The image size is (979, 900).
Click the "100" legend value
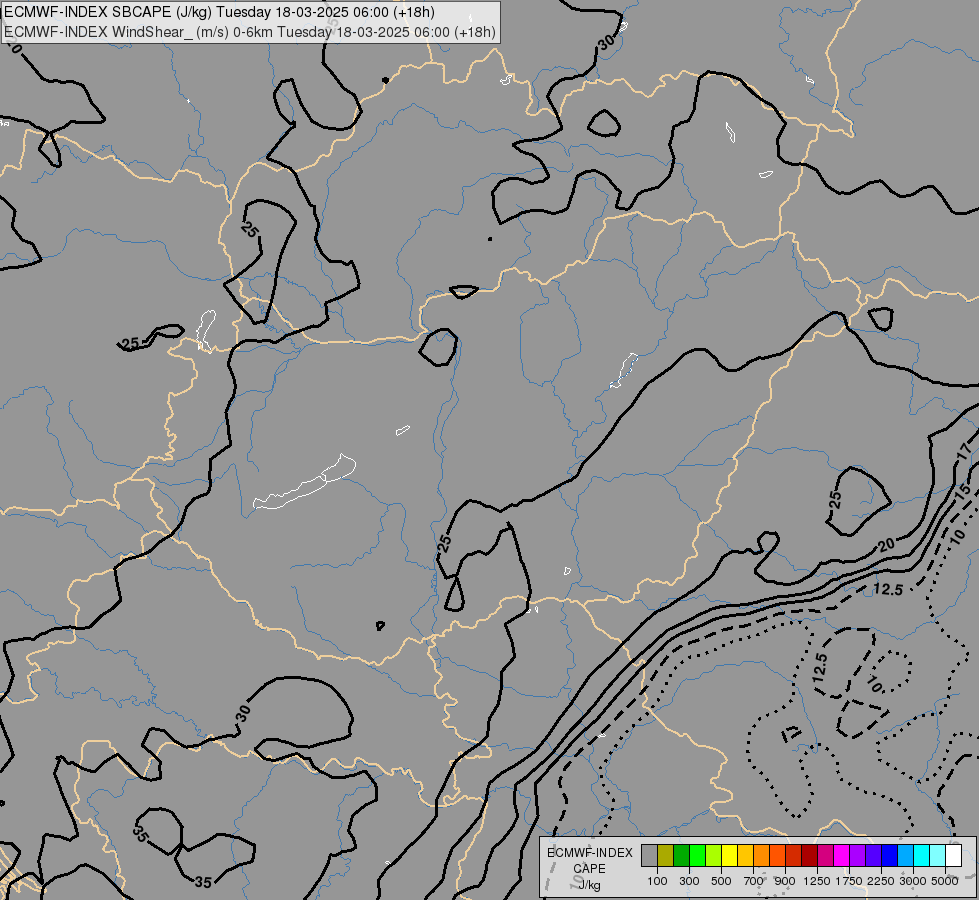point(657,881)
